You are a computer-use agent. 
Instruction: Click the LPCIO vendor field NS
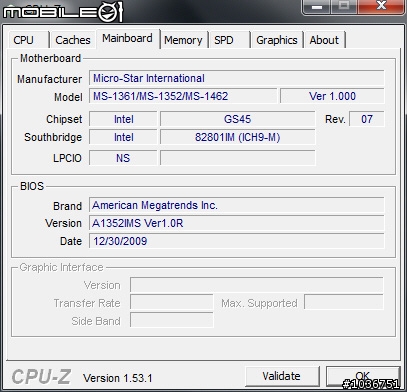tap(123, 158)
